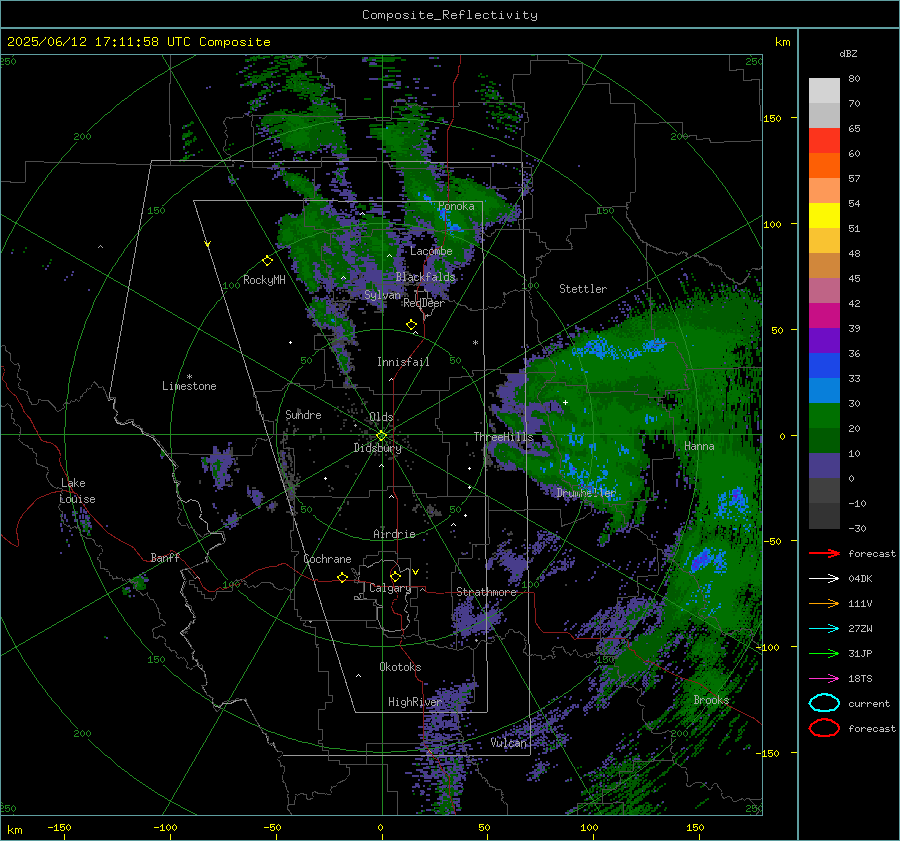Click the yellow diamond marker at Didsbury radar center
The image size is (900, 841).
click(381, 436)
